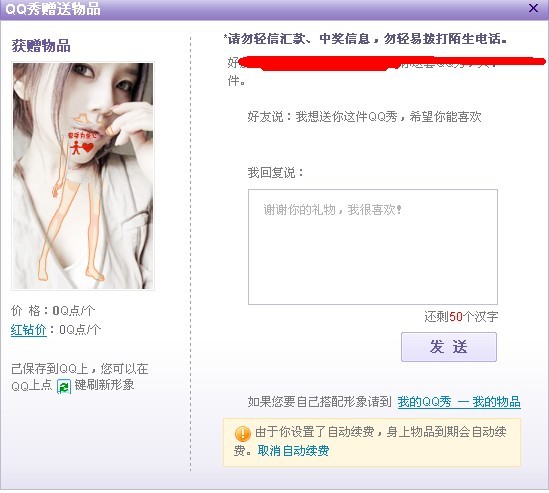
Task: Click the 我回复说 label
Action: [x=275, y=173]
